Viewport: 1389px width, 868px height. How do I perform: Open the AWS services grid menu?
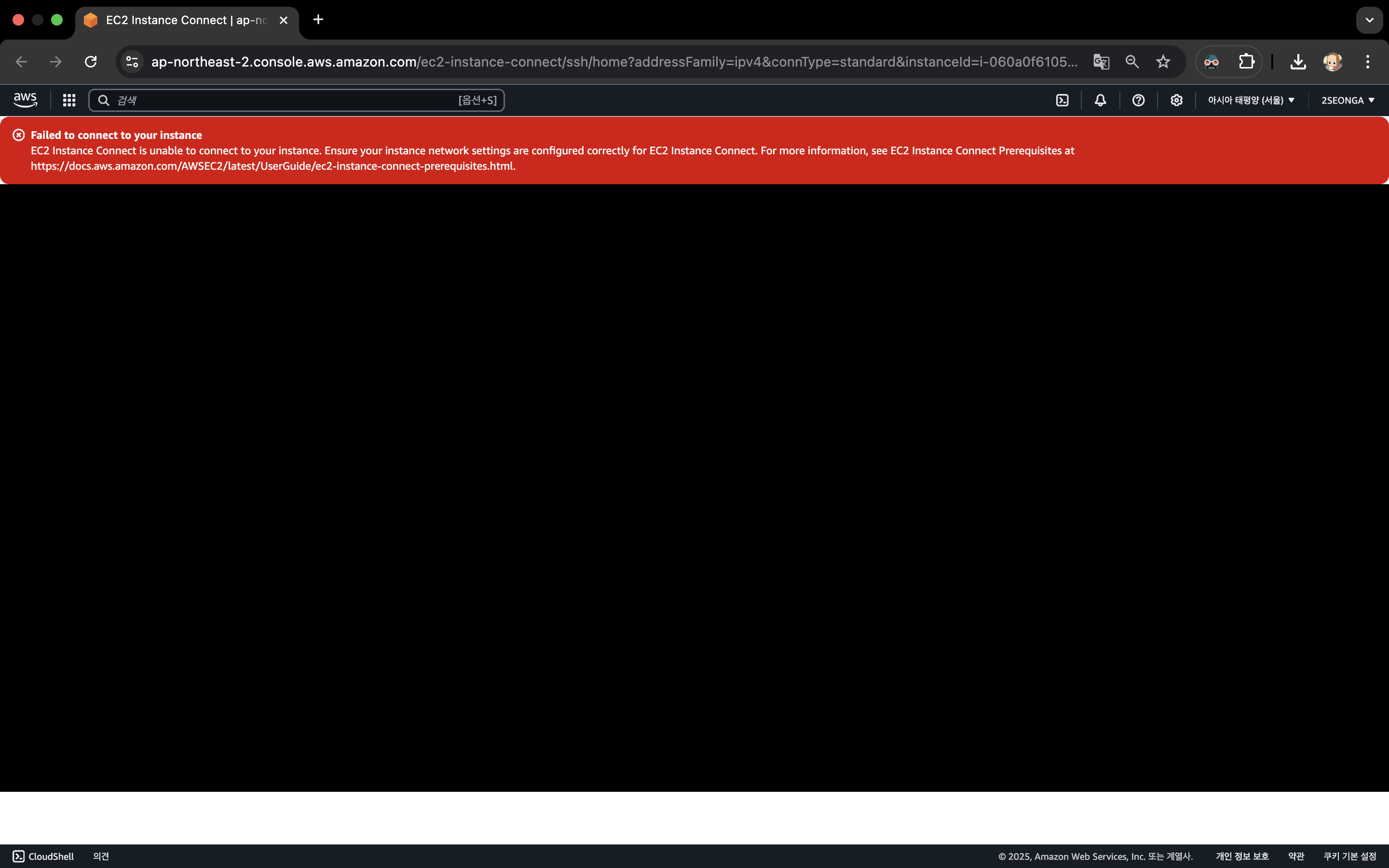click(x=69, y=100)
